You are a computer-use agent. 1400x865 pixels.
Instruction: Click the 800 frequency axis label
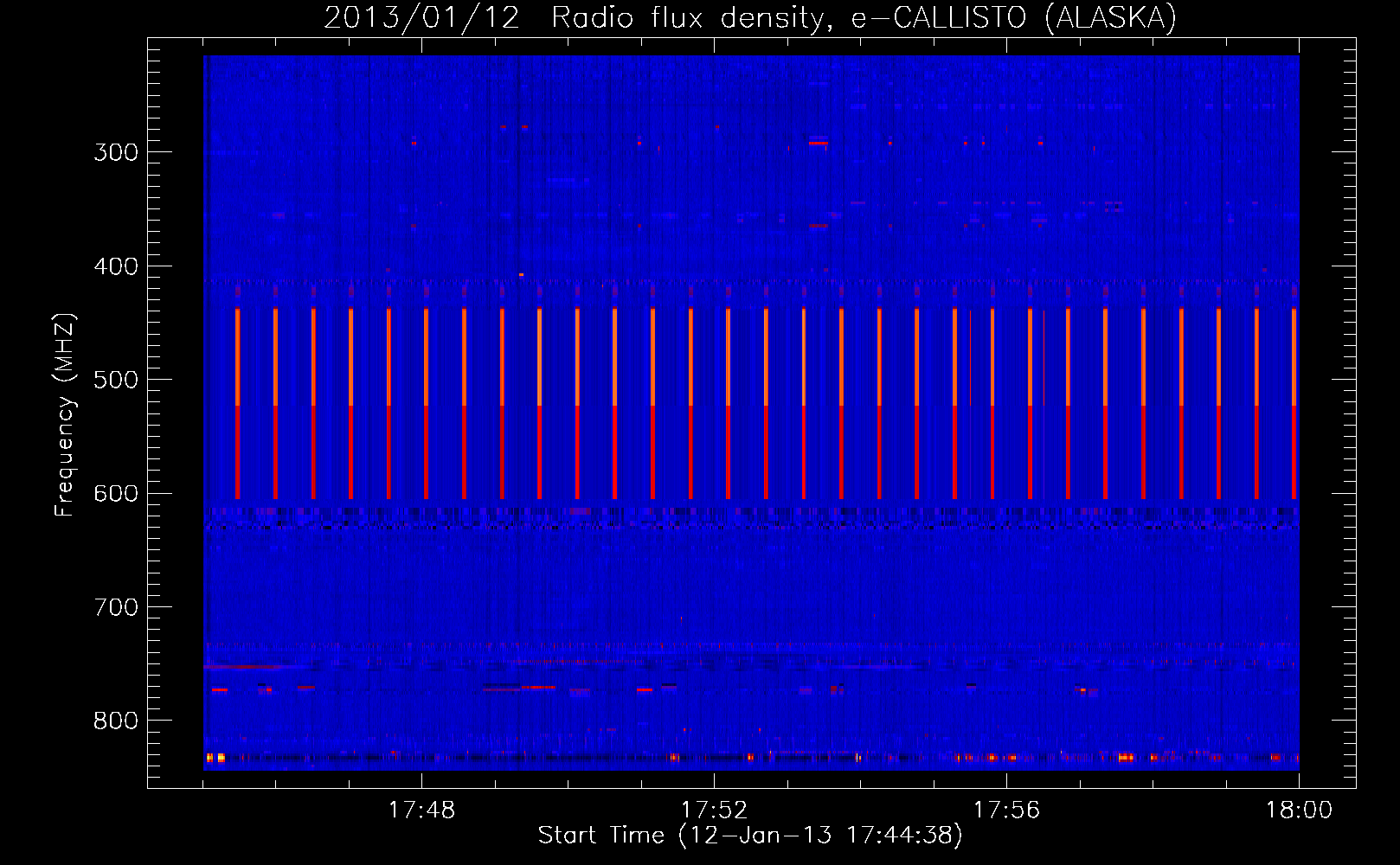[x=116, y=721]
